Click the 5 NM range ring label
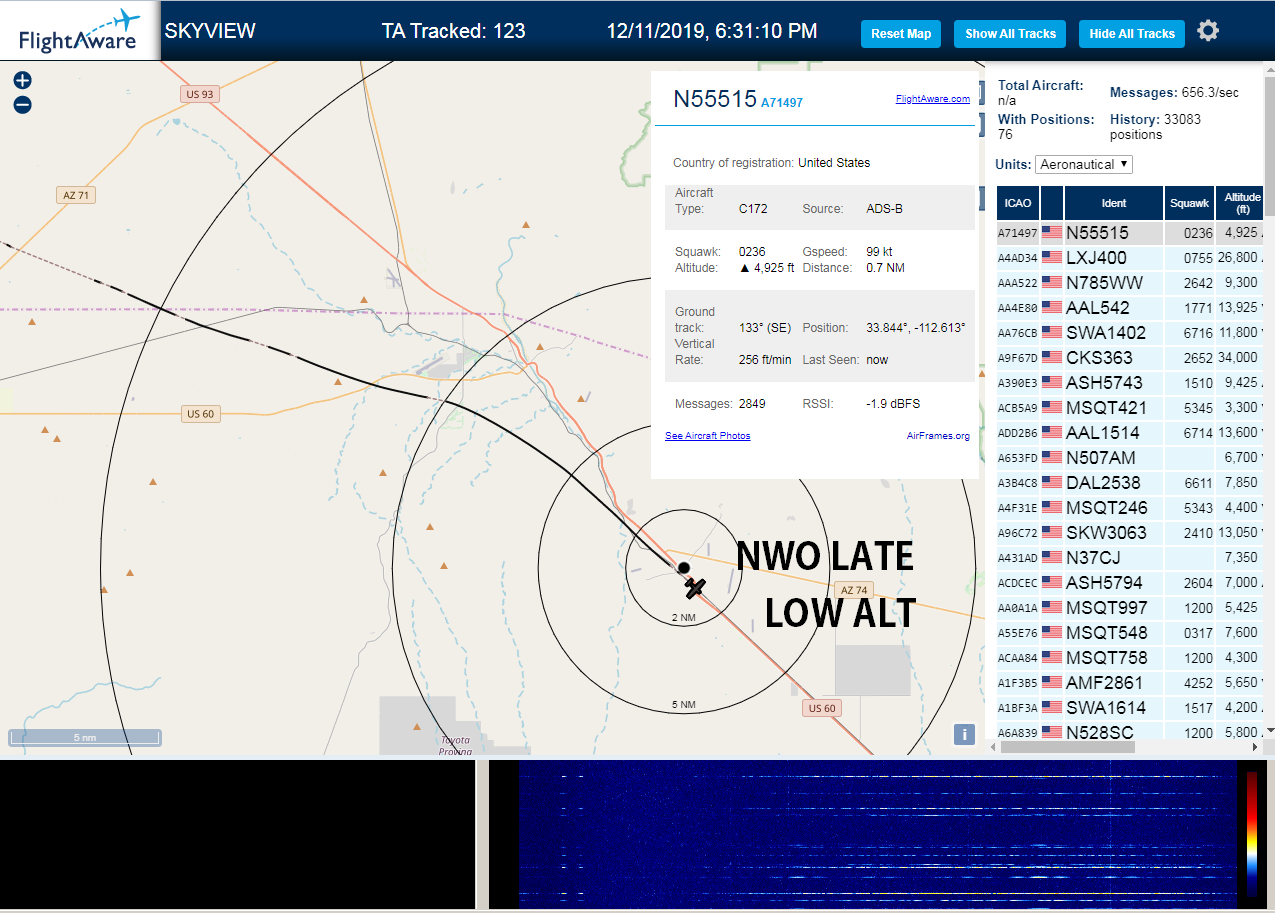This screenshot has height=913, width=1275. 683,704
